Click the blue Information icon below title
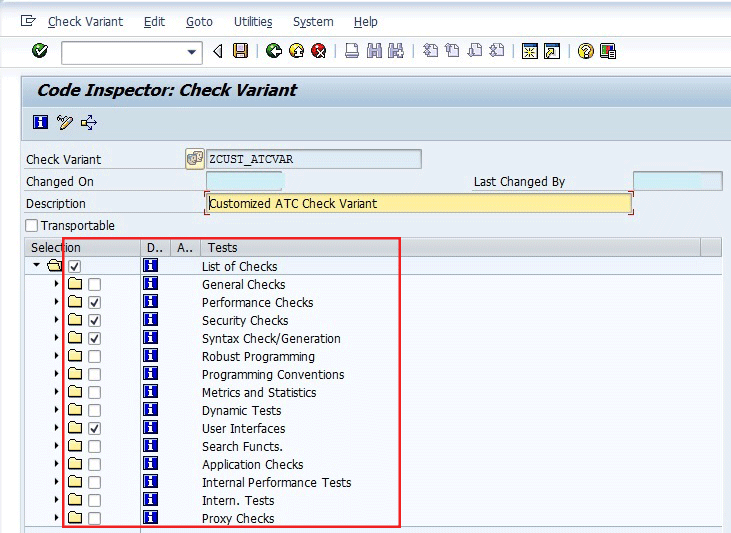 click(41, 122)
